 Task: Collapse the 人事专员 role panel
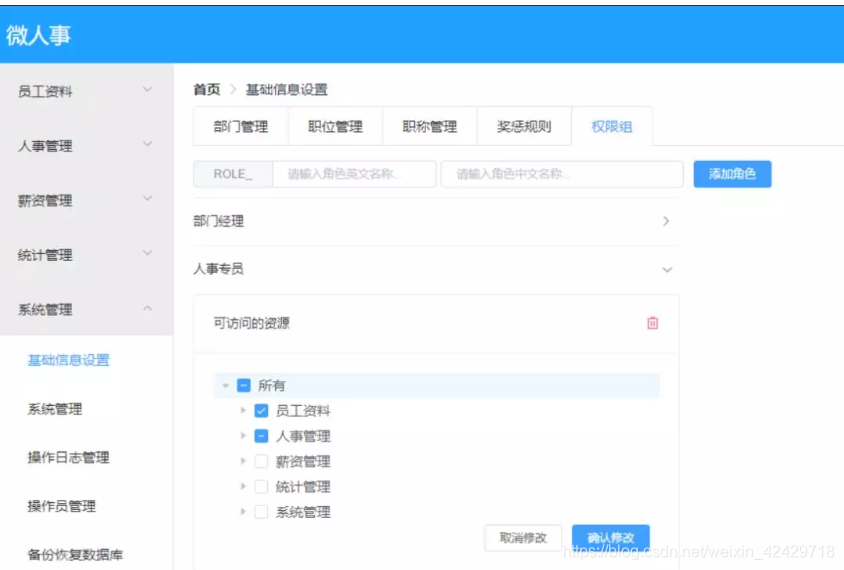click(x=436, y=269)
